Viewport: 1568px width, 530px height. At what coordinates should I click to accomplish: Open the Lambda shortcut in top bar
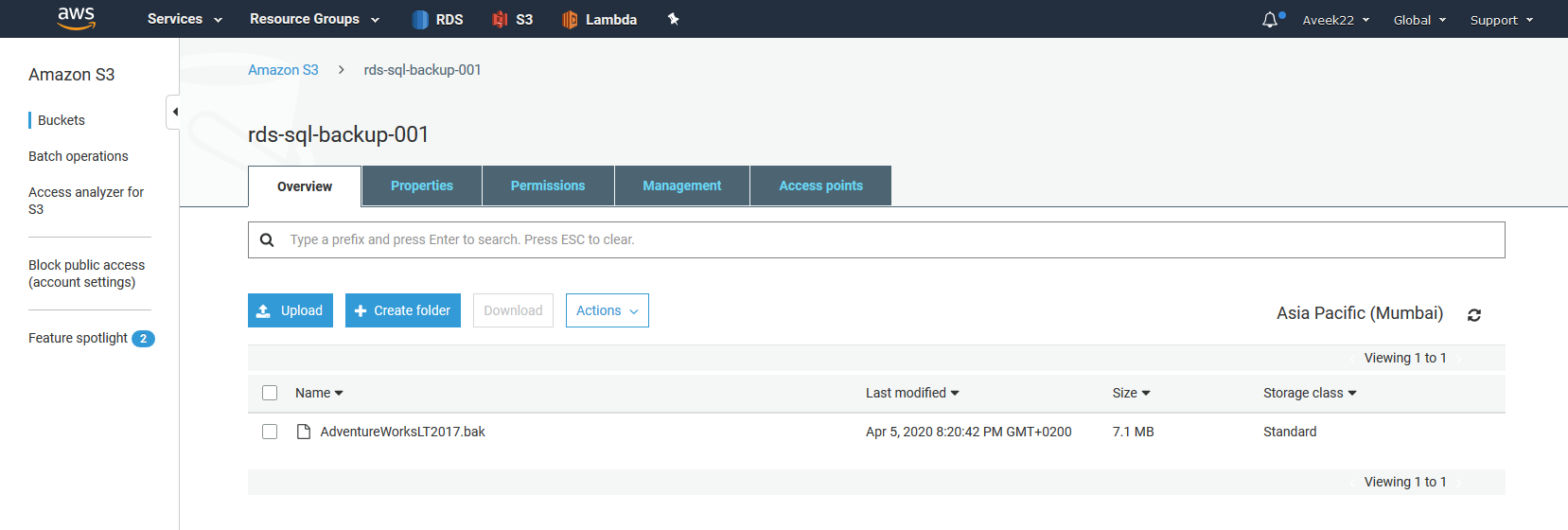click(x=599, y=19)
